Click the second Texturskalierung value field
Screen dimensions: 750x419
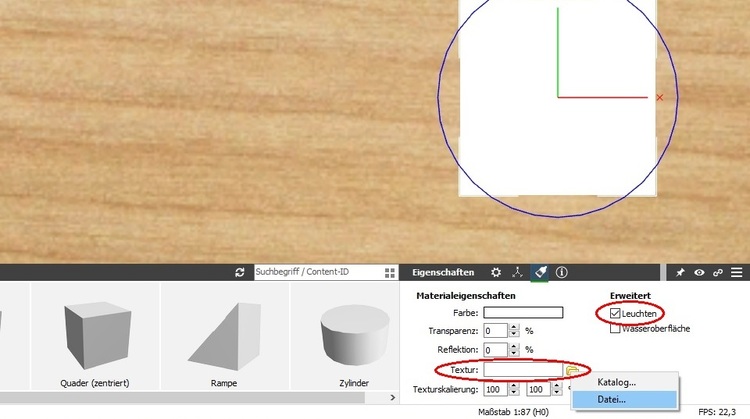click(538, 389)
